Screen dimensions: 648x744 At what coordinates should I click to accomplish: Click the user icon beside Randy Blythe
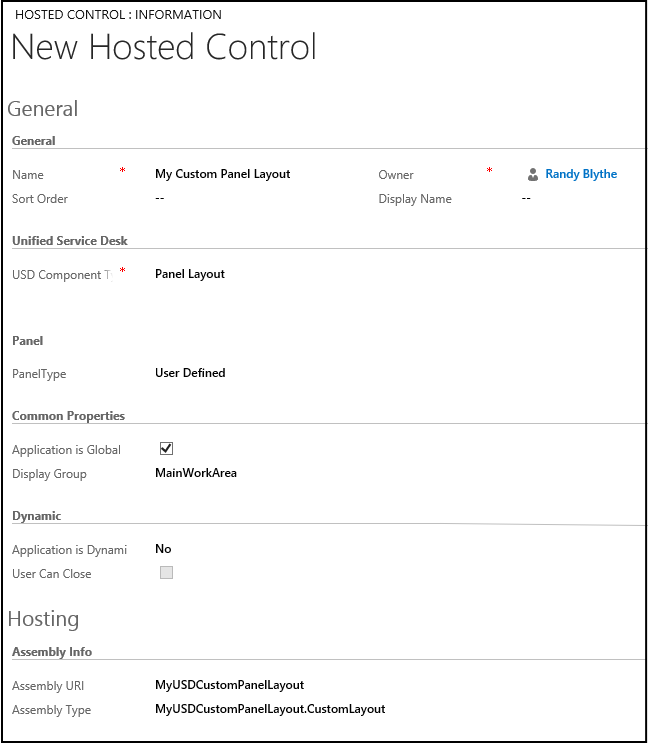pos(533,175)
